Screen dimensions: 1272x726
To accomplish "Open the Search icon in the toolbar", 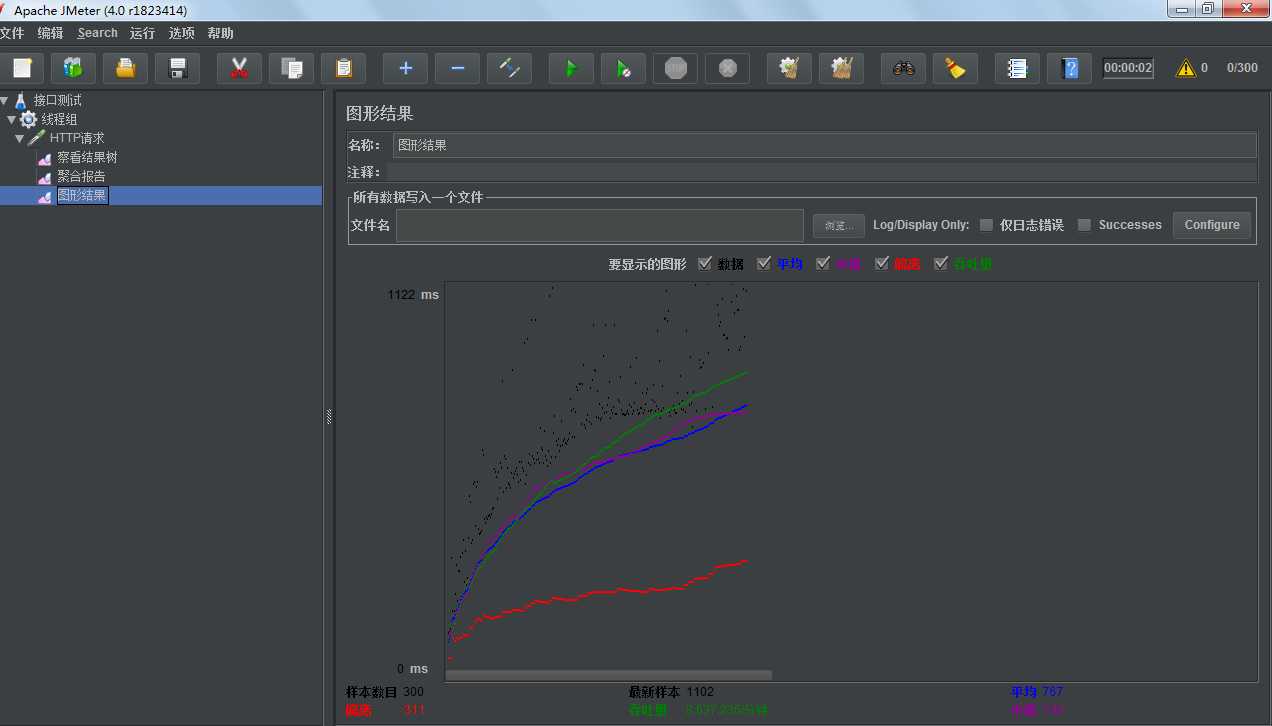I will 903,68.
